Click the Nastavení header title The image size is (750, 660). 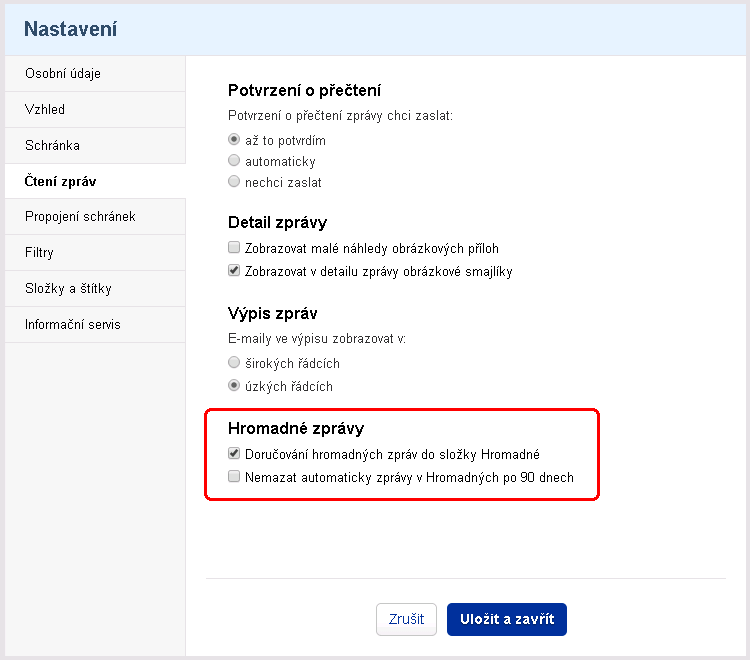click(x=71, y=29)
